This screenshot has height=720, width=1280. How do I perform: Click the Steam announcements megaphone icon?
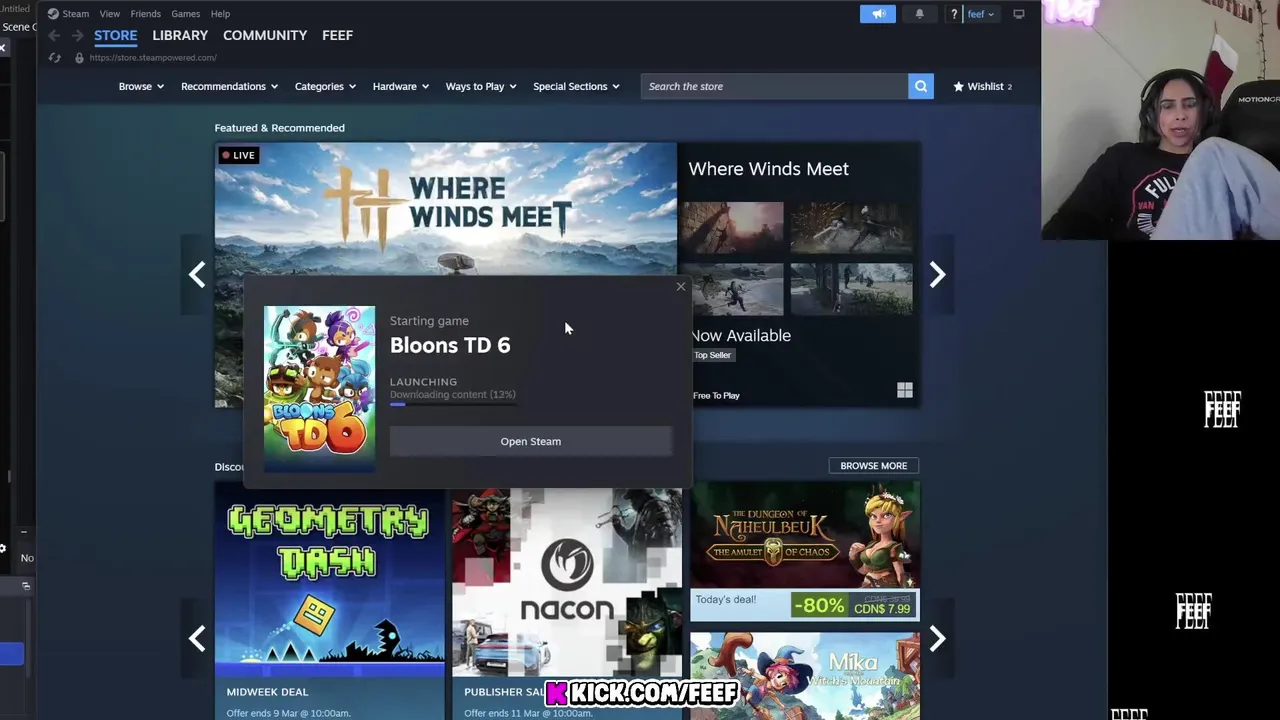coord(877,14)
